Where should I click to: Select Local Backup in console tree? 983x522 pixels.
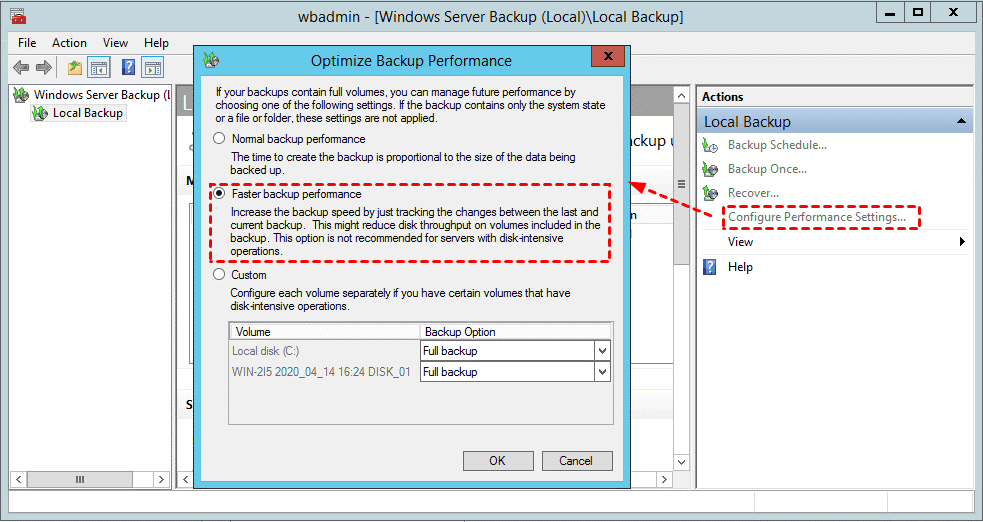88,113
